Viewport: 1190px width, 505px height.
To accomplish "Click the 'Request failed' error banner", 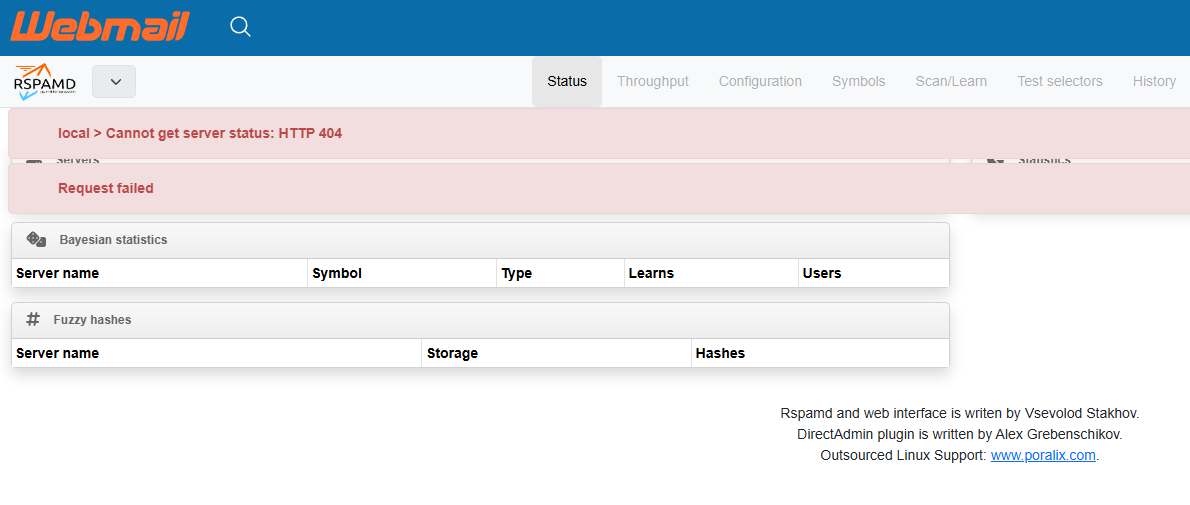I will (x=106, y=188).
